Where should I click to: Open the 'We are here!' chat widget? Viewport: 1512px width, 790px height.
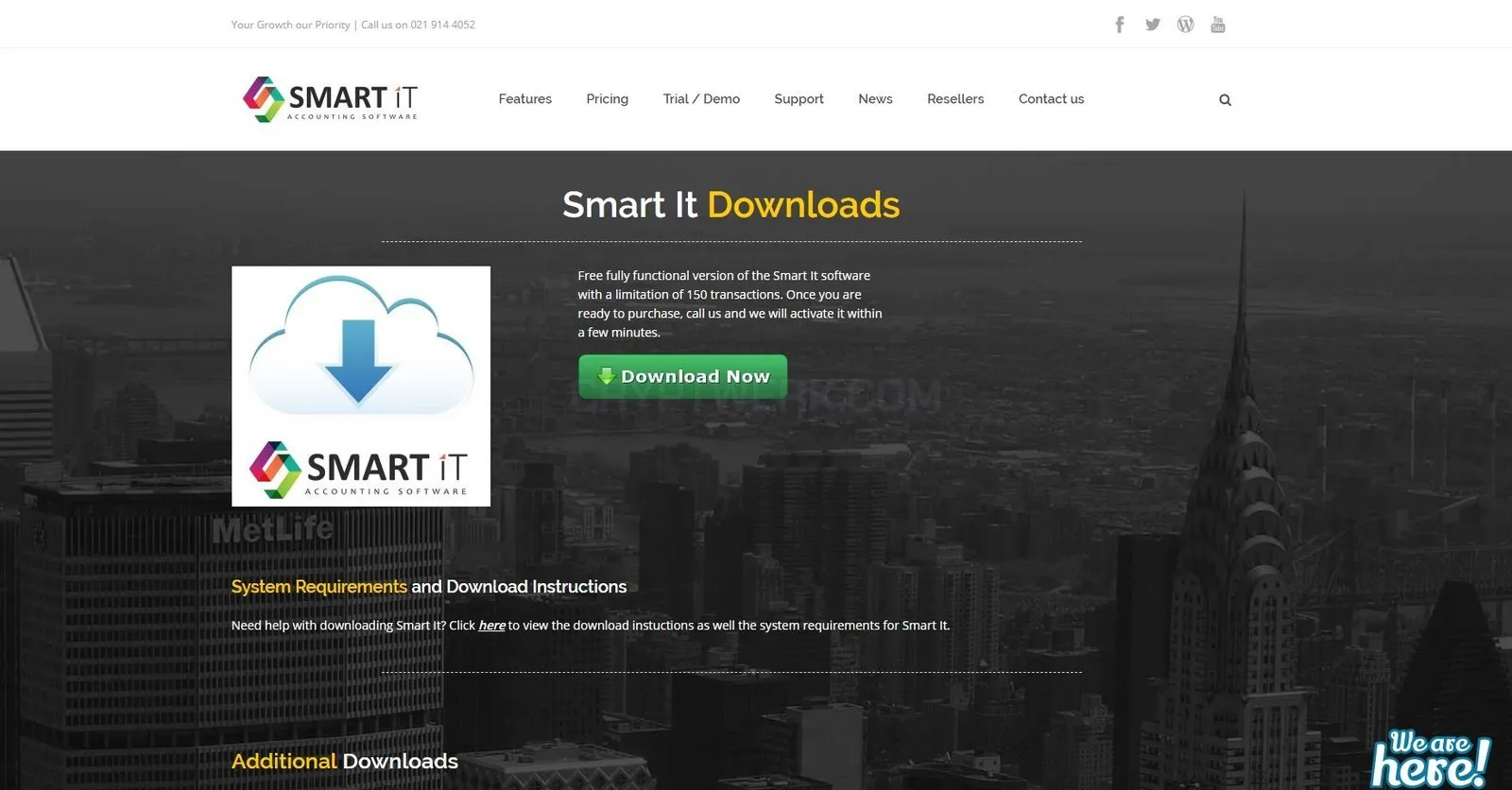pos(1432,758)
